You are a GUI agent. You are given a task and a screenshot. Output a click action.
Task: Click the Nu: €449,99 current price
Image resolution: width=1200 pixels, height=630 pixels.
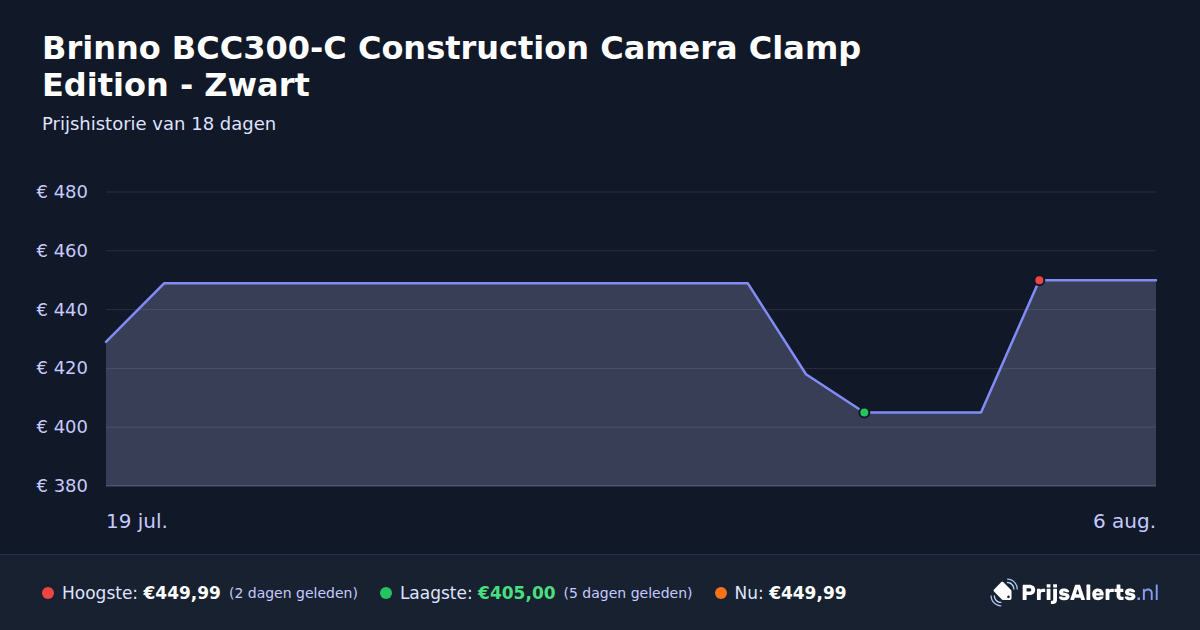pyautogui.click(x=790, y=593)
